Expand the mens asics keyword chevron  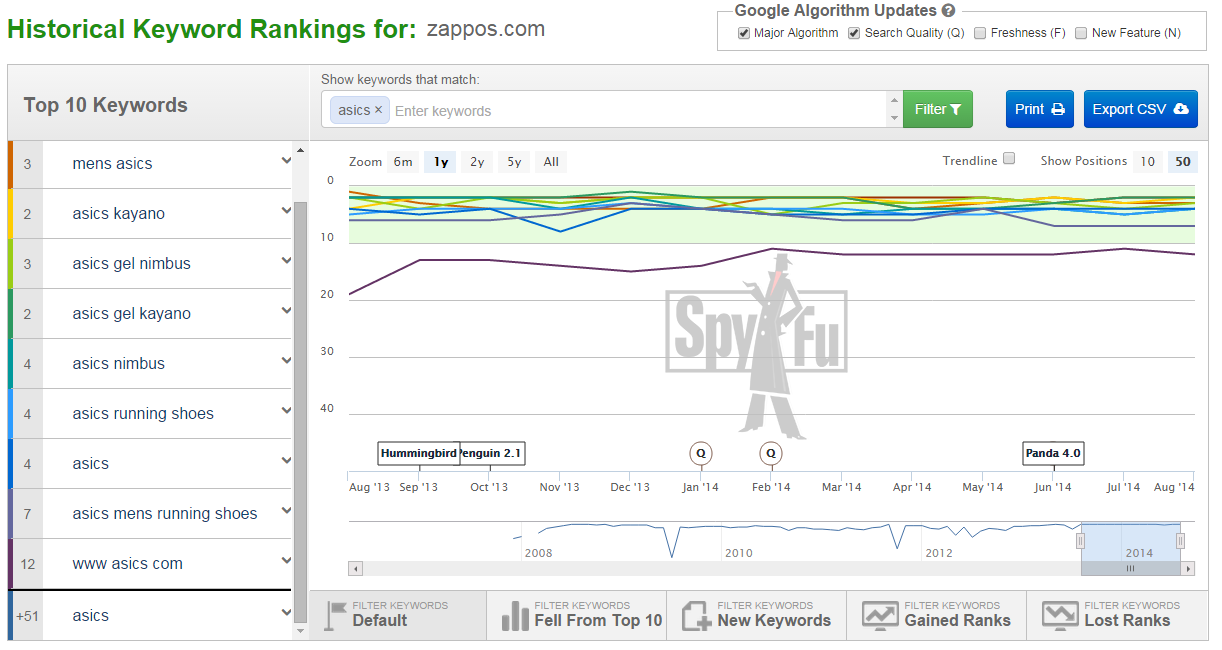coord(286,161)
